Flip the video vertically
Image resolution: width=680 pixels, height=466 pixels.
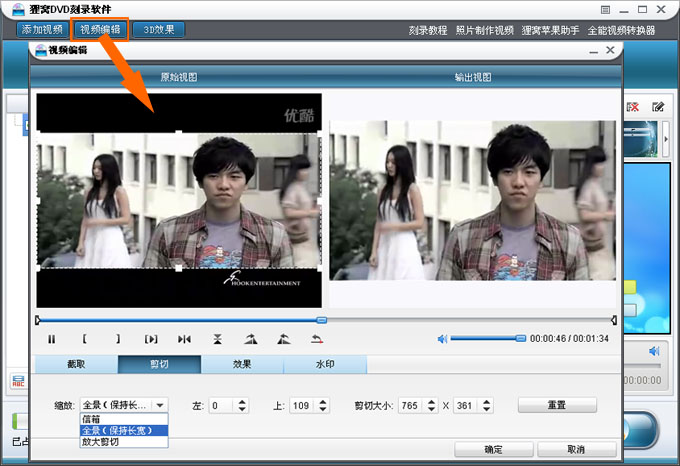click(218, 339)
